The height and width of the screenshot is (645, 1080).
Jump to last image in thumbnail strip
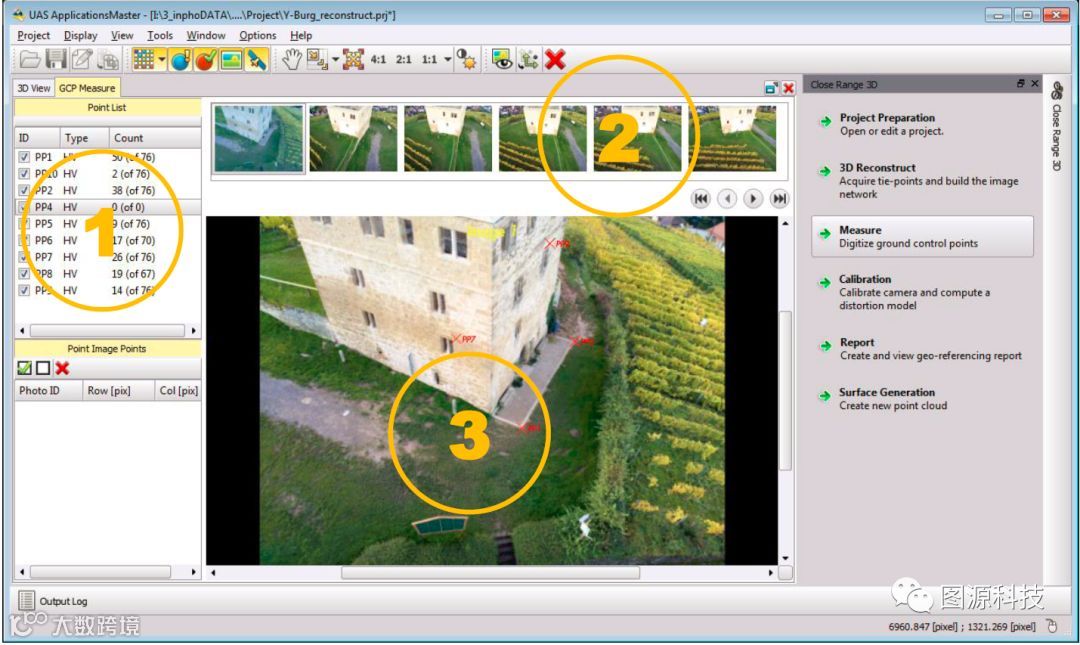[779, 198]
